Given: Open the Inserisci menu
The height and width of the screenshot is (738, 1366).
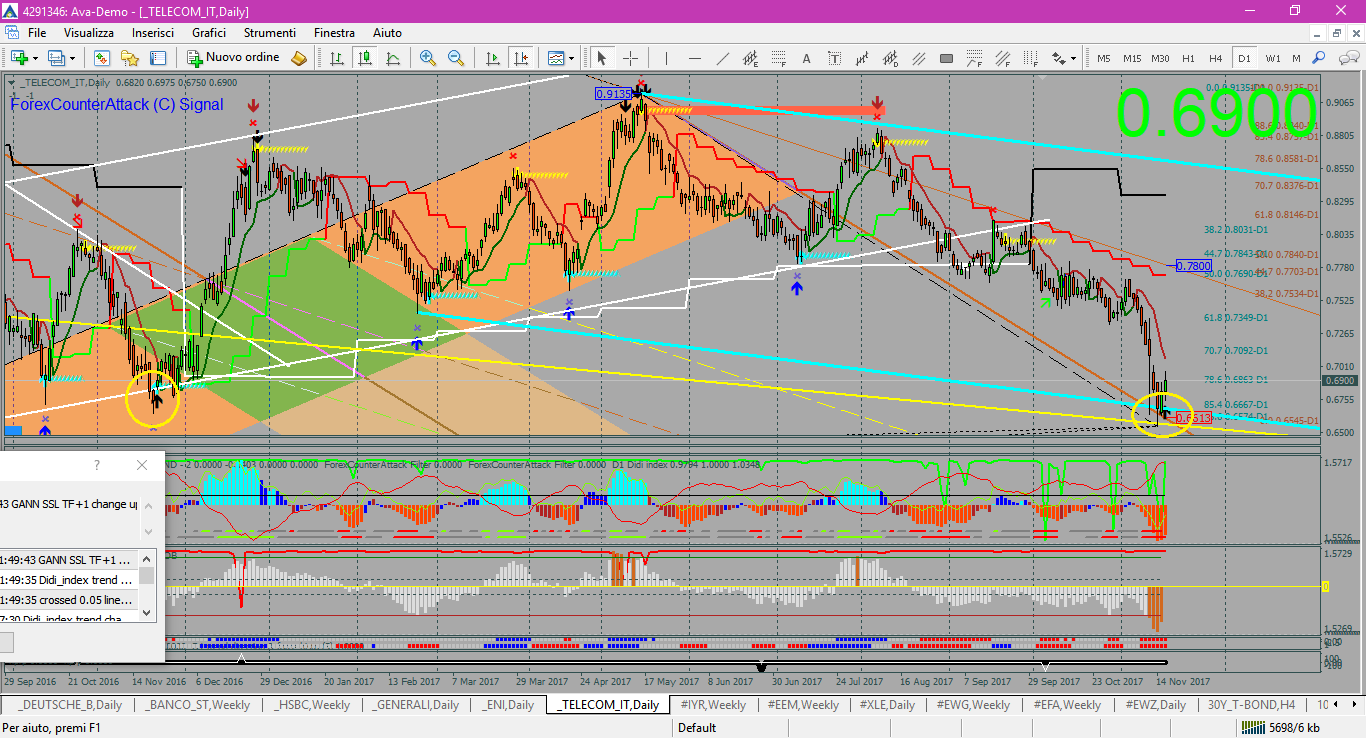Looking at the screenshot, I should click(153, 33).
